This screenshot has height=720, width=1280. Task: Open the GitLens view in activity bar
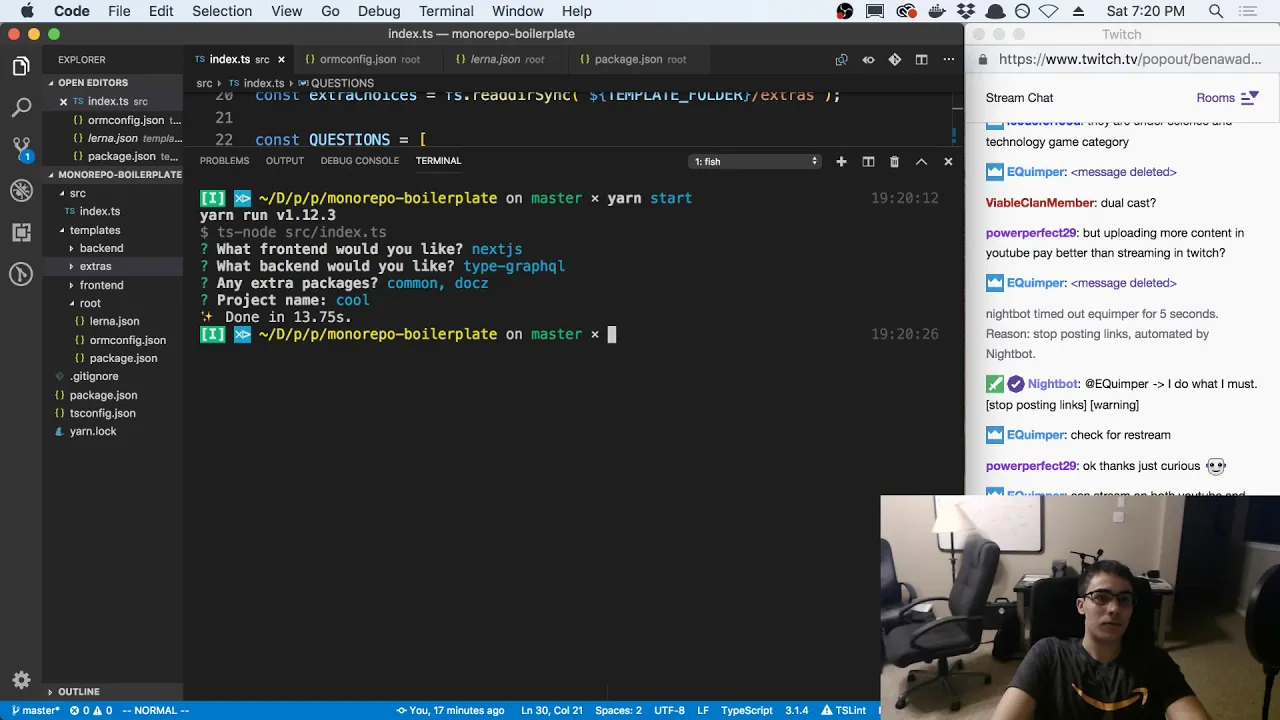[x=21, y=274]
